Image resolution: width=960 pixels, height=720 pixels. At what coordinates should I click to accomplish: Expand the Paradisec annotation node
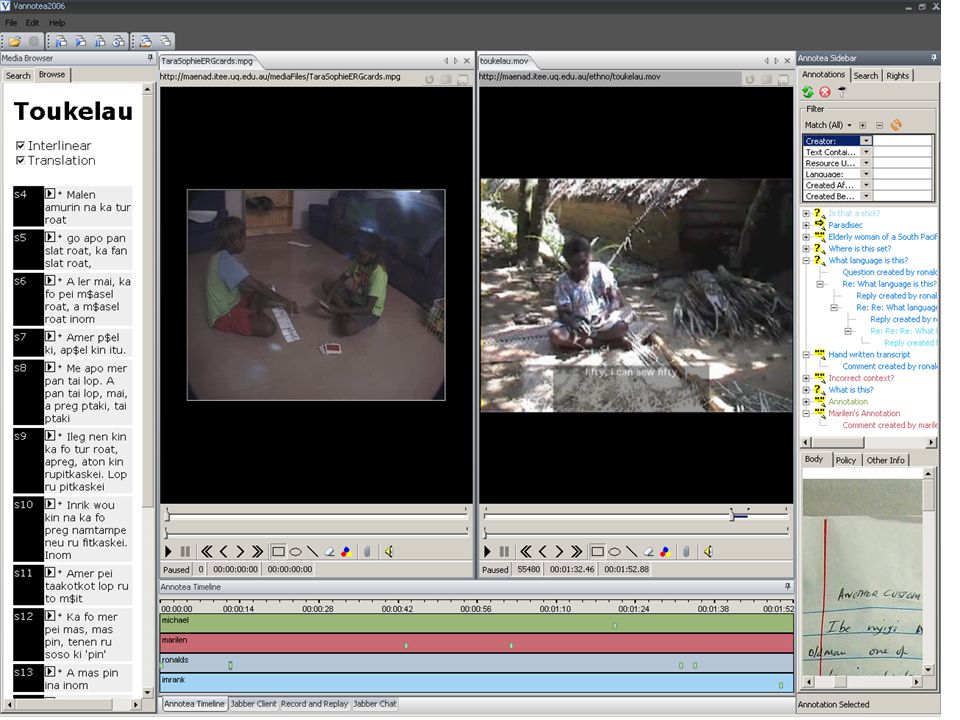pos(806,225)
